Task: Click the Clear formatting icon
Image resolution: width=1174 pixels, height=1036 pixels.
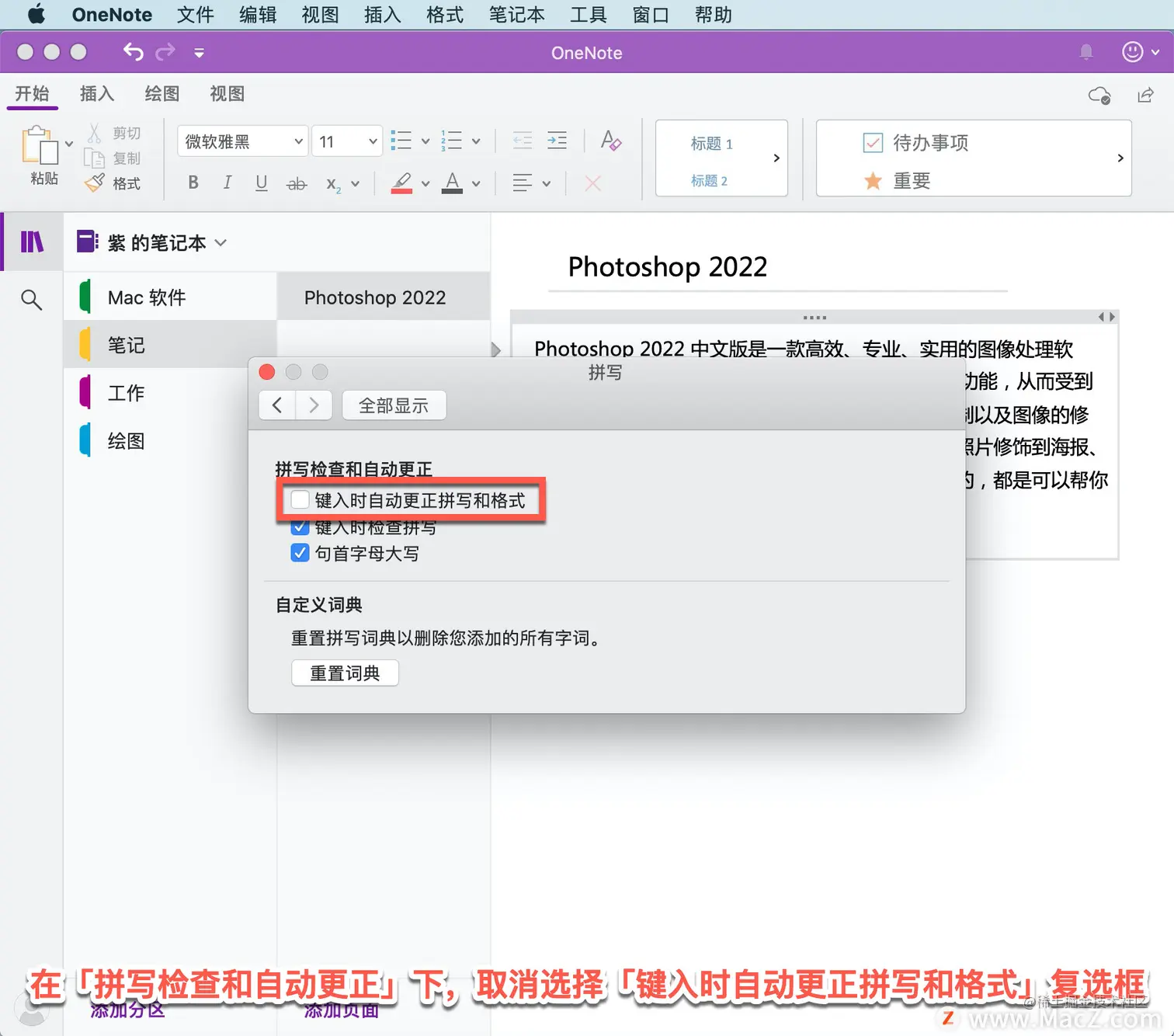Action: click(x=610, y=141)
